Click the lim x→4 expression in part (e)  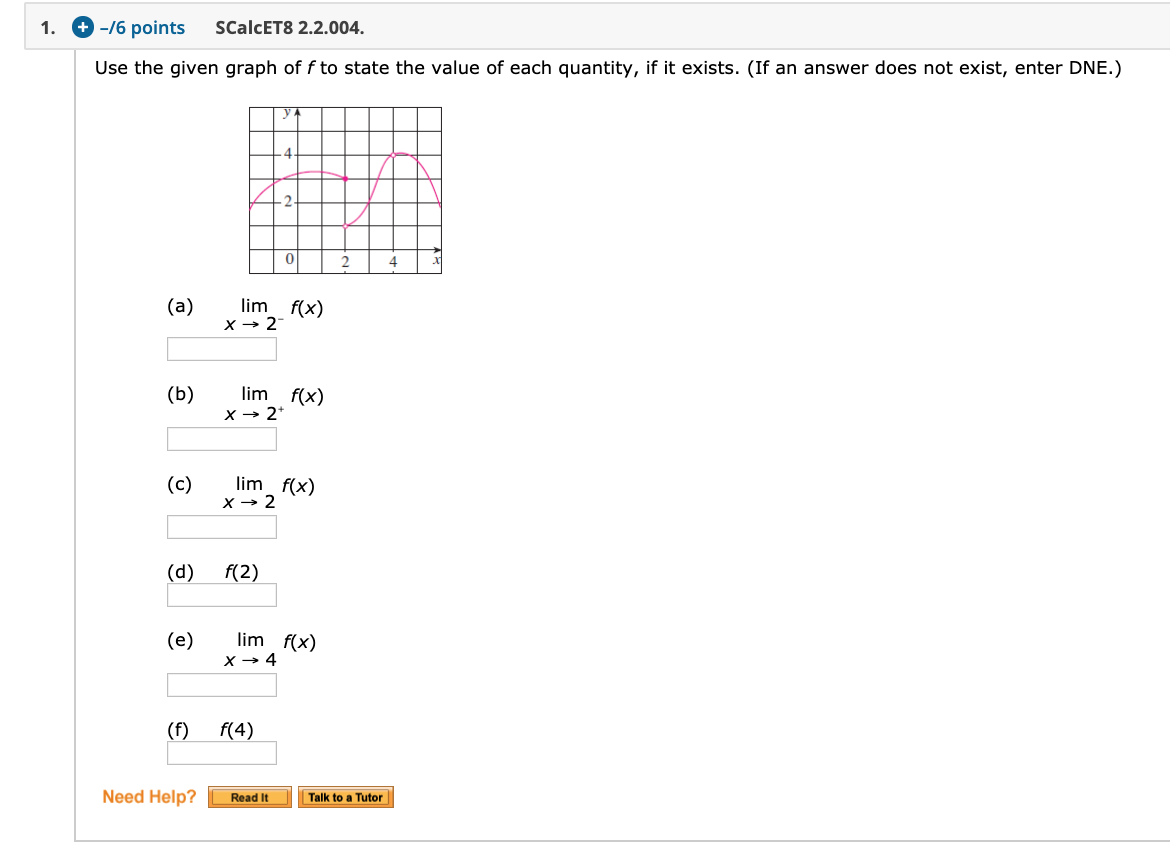coord(268,648)
